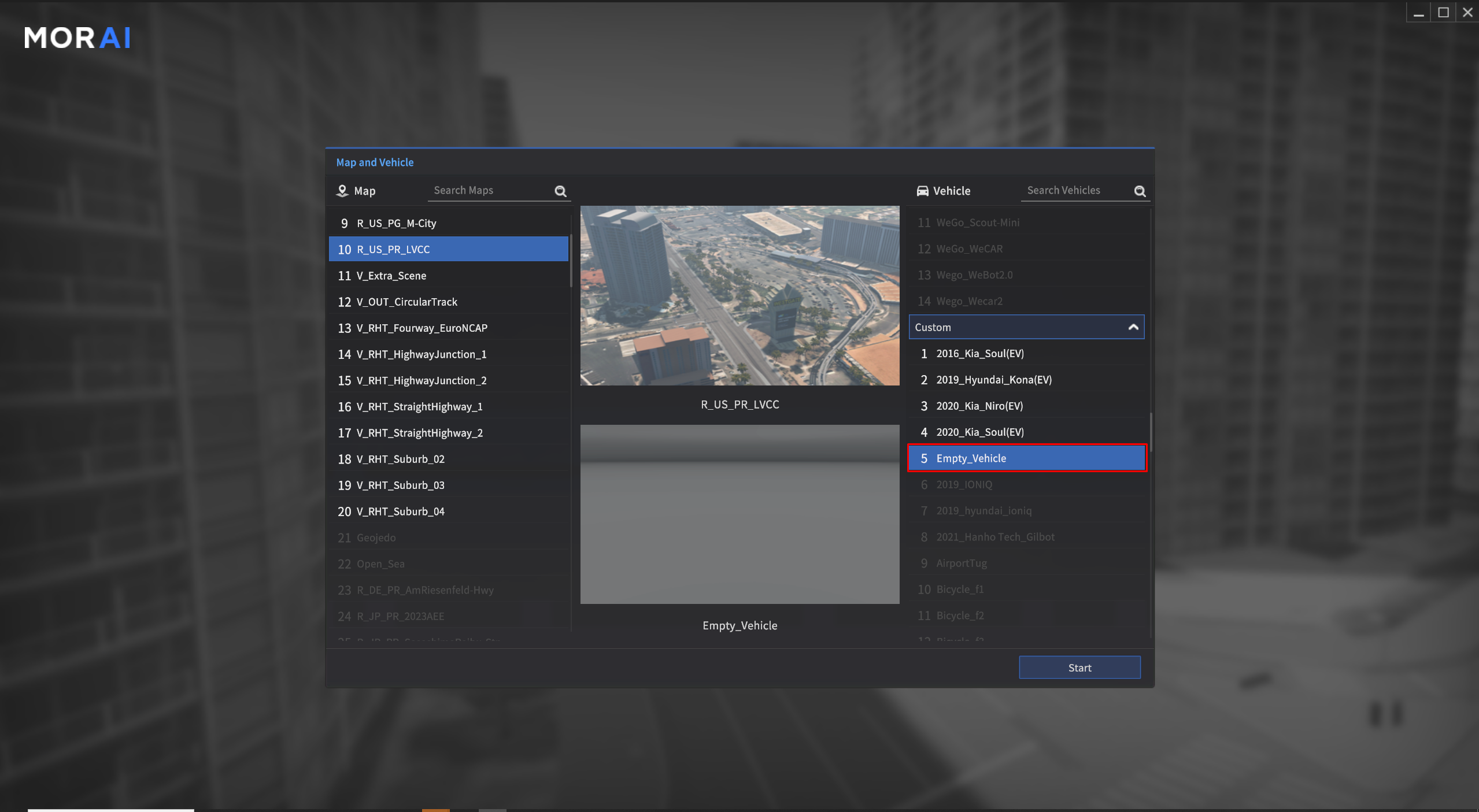Click the Empty_Vehicle preview image

(739, 514)
